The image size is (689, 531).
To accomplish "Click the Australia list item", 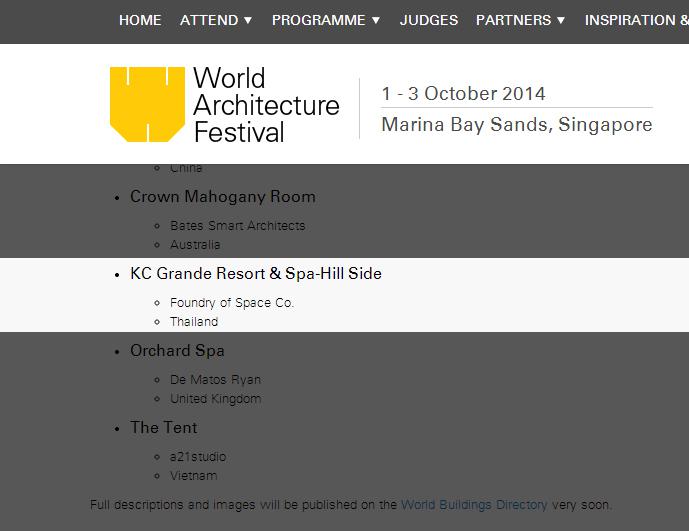I will [x=195, y=244].
